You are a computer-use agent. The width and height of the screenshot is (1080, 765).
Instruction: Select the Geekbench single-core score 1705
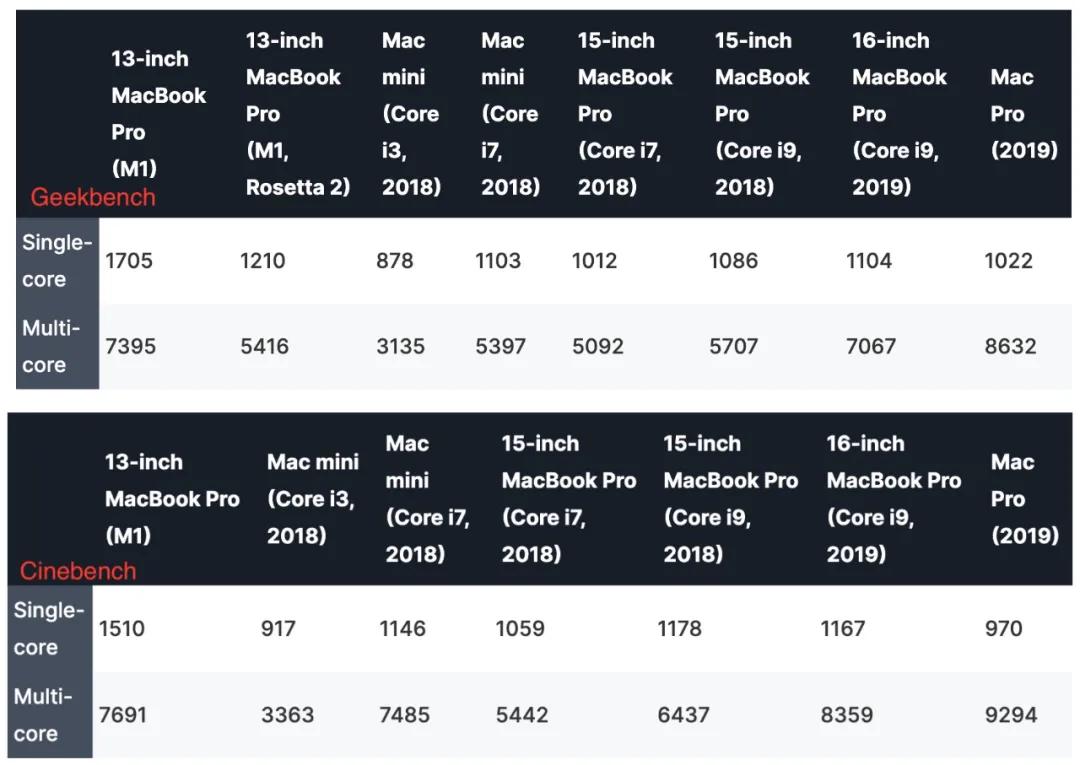point(129,261)
